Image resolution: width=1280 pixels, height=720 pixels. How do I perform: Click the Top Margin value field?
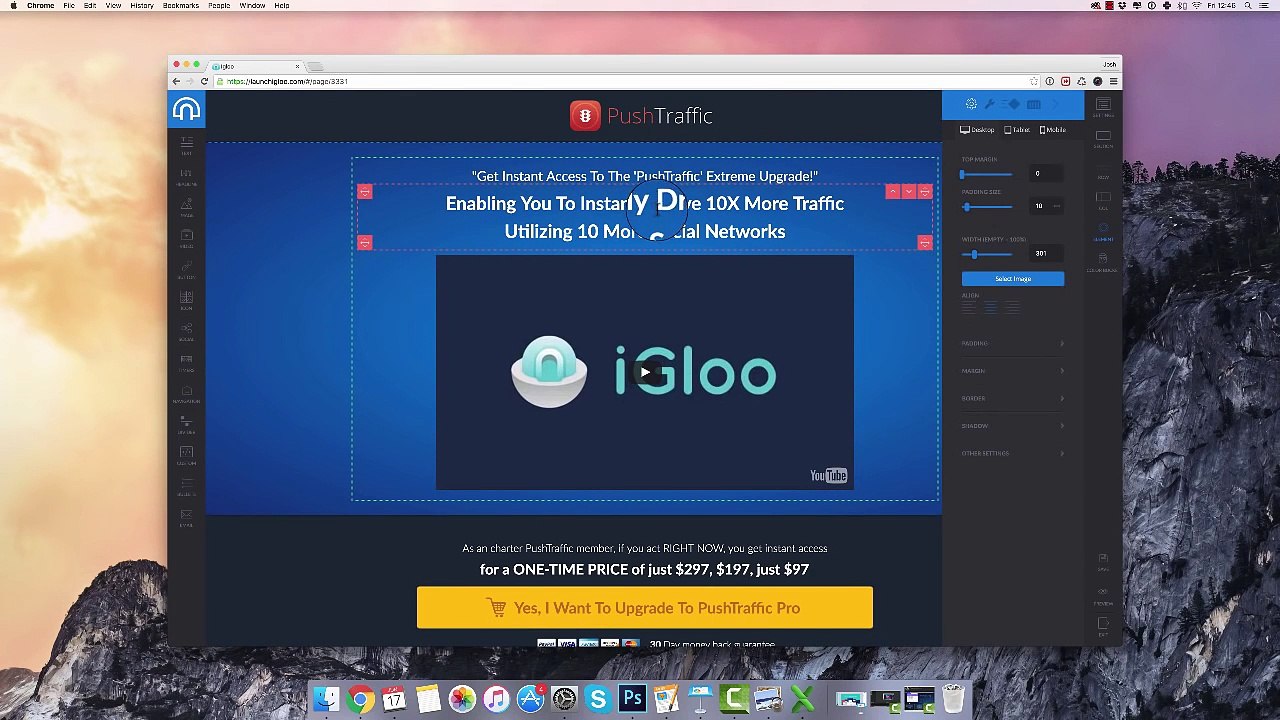click(x=1046, y=173)
